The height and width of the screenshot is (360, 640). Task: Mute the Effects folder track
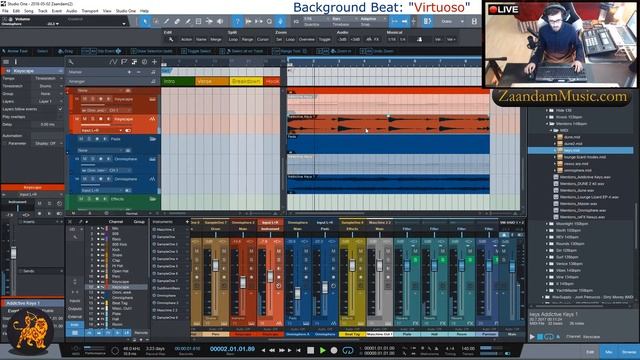coord(81,199)
